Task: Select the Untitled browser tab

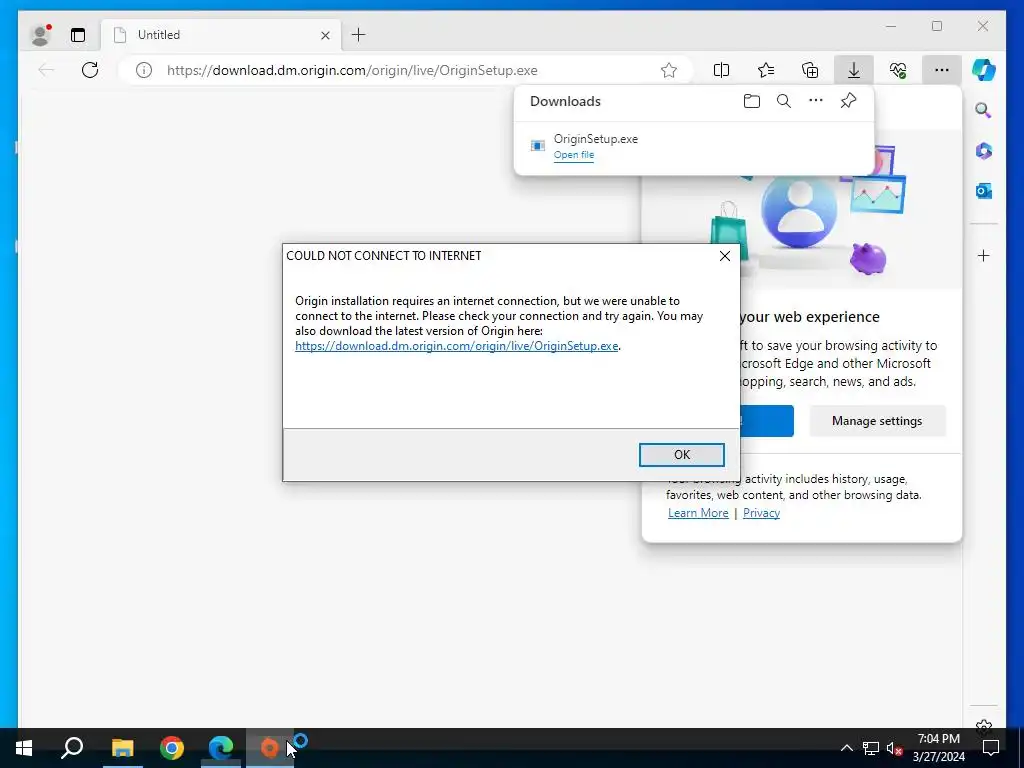Action: click(x=222, y=35)
